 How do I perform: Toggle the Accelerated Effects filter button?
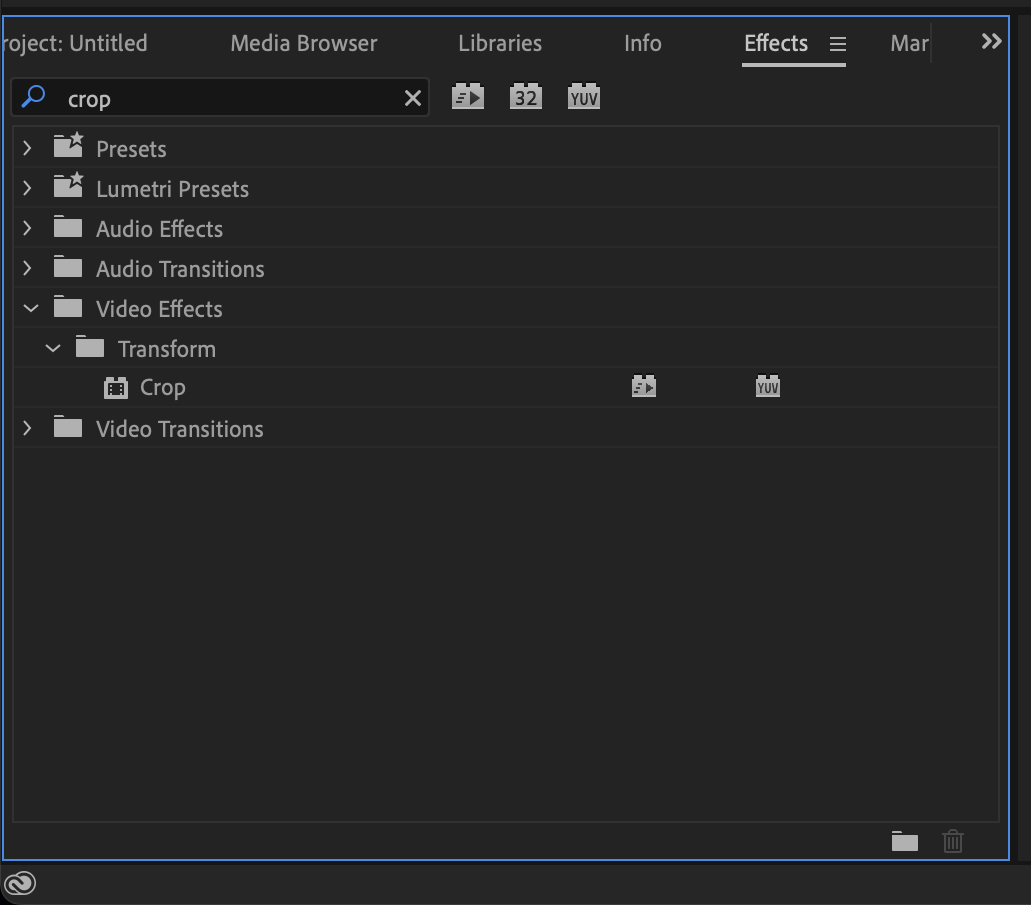tap(468, 97)
